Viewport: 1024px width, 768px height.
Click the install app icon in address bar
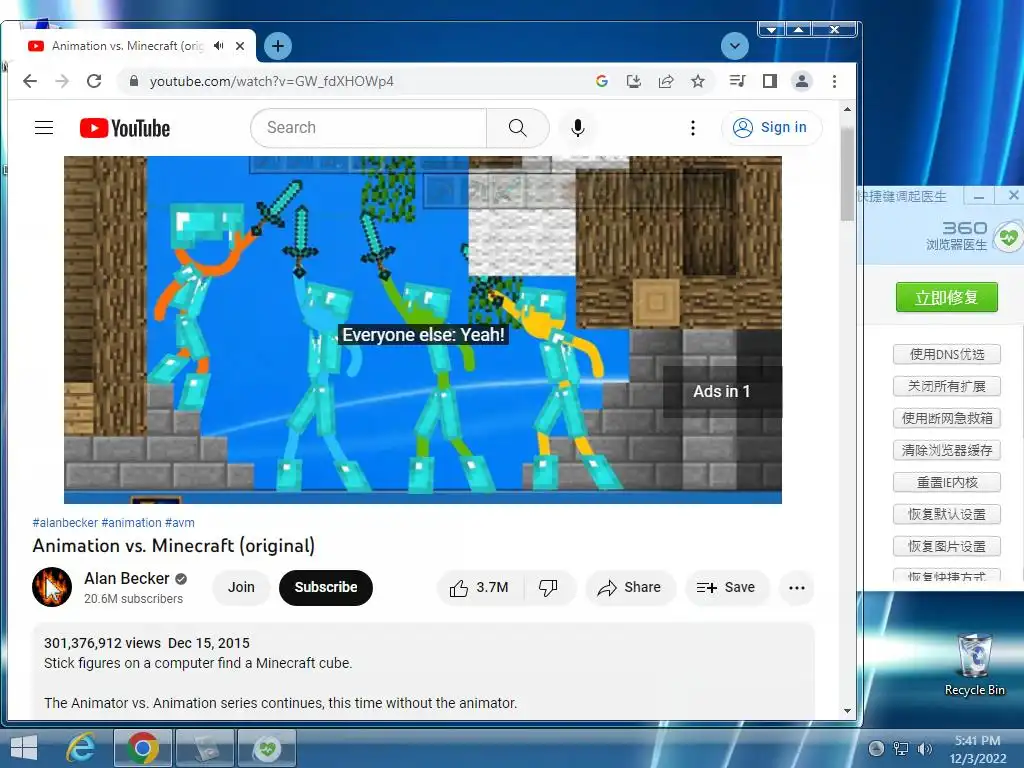coord(633,81)
